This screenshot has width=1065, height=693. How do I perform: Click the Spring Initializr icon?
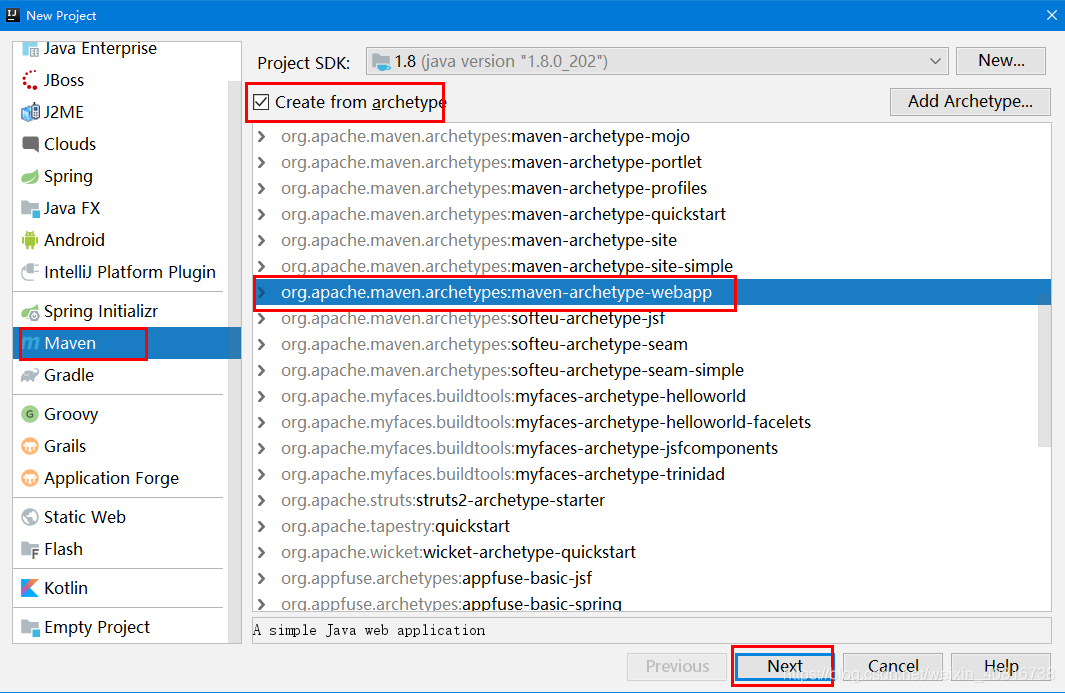[x=30, y=312]
